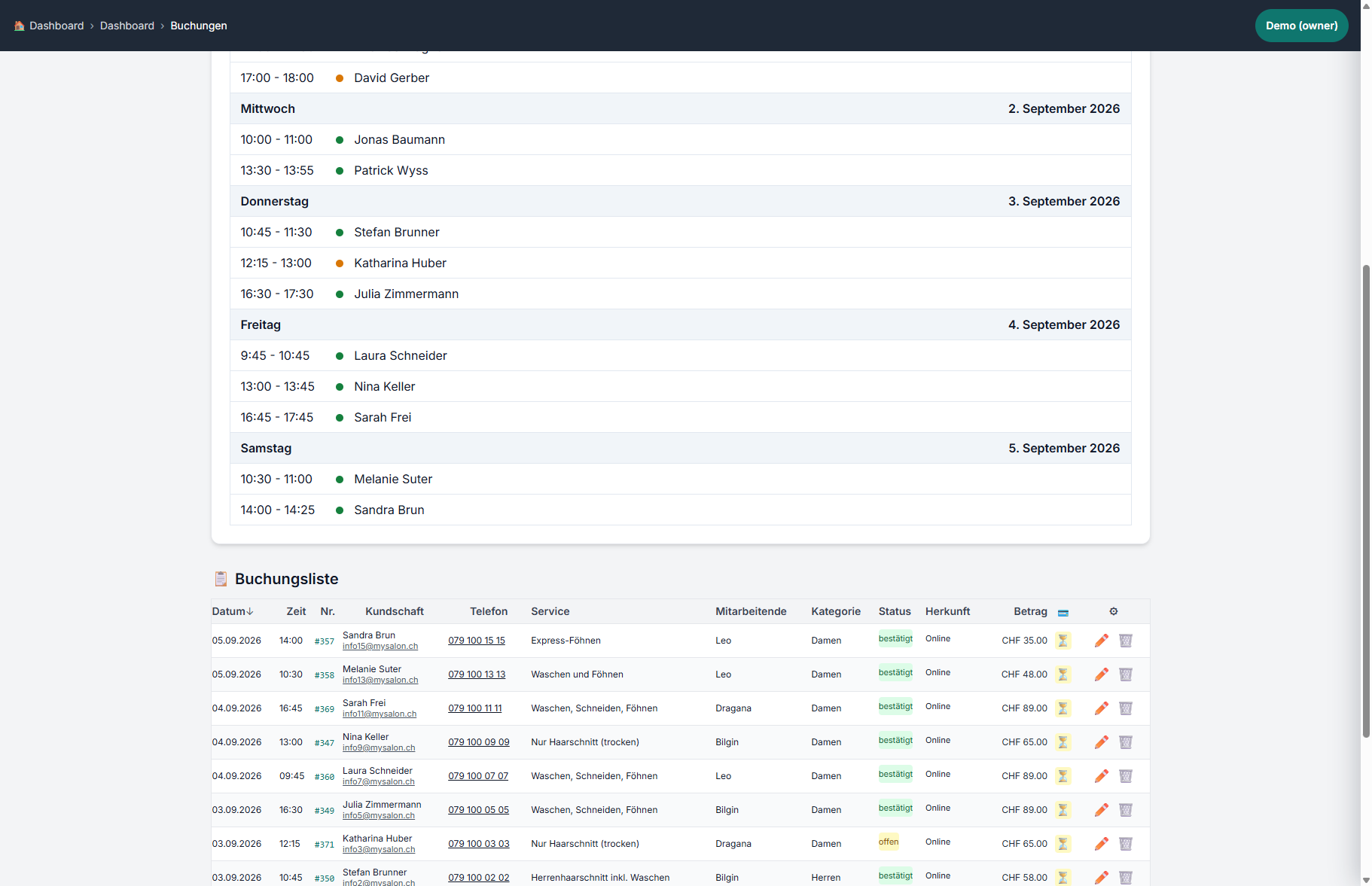This screenshot has height=886, width=1372.
Task: Click the home icon in breadcrumb
Action: pos(20,26)
